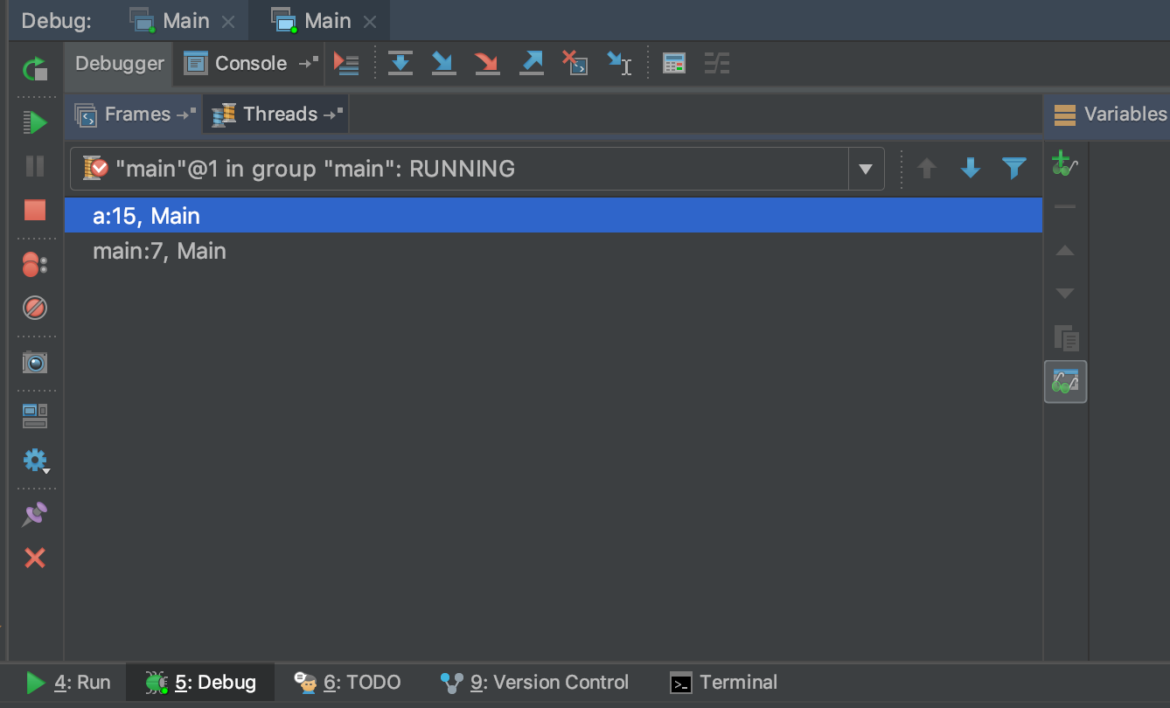The width and height of the screenshot is (1170, 708).
Task: Click the Step Out icon
Action: click(531, 63)
